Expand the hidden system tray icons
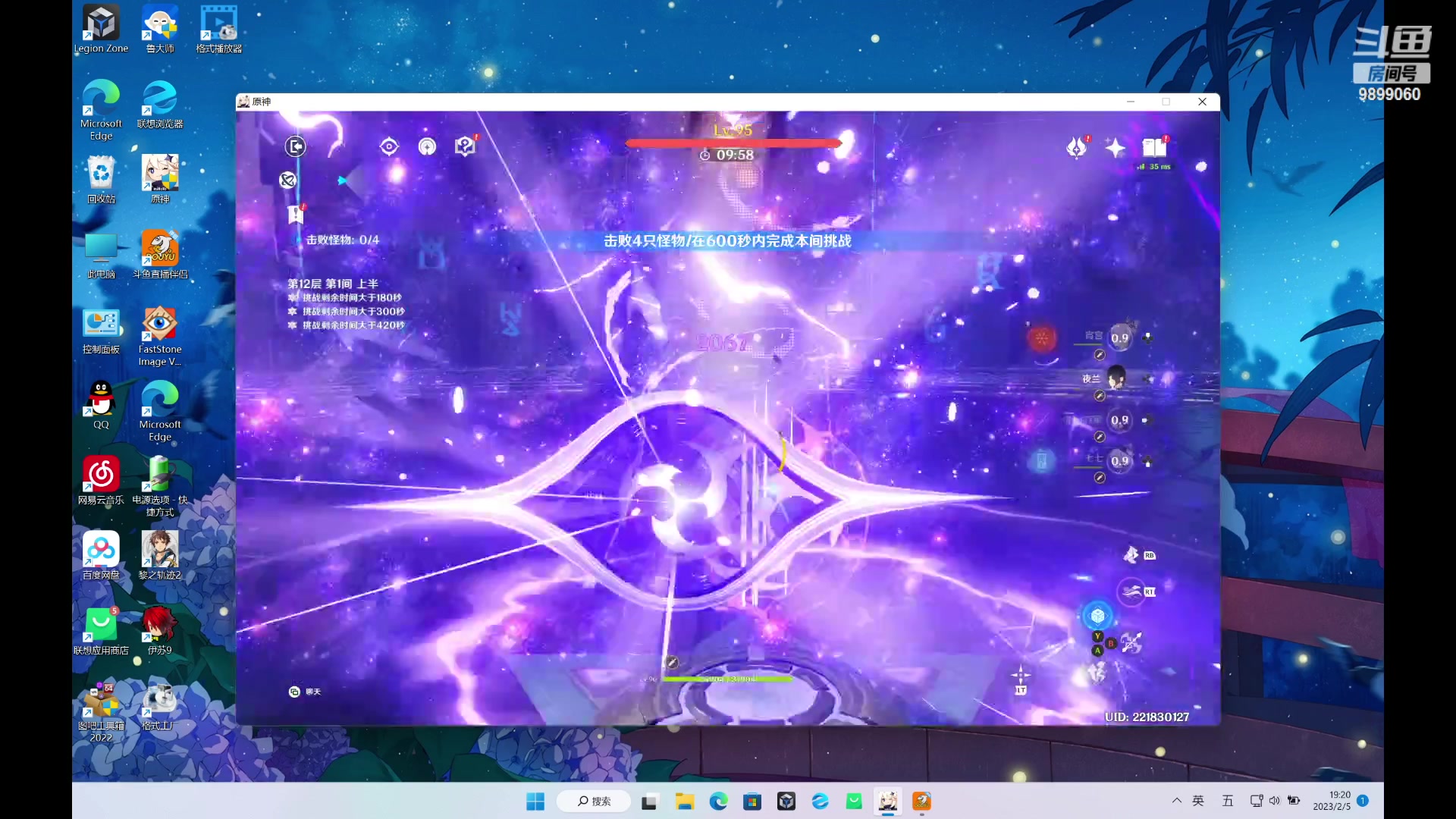Viewport: 1456px width, 819px height. 1177,801
